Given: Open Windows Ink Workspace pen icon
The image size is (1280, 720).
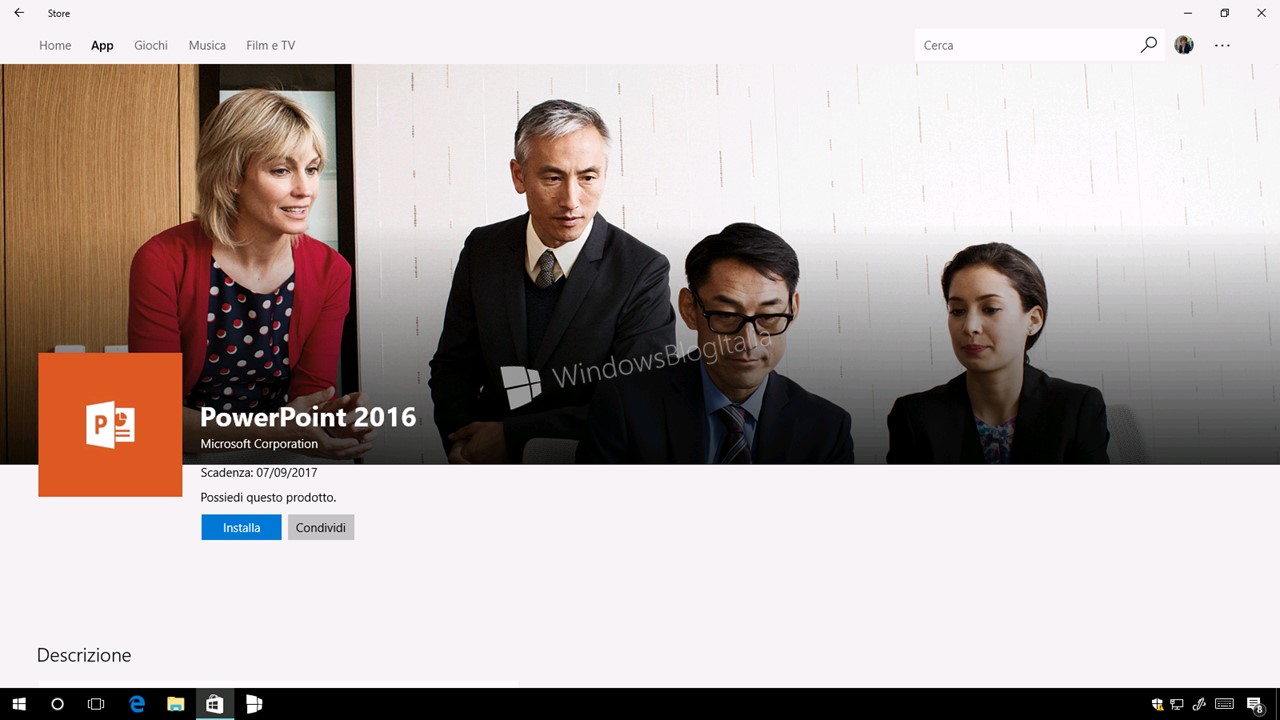Looking at the screenshot, I should (x=1199, y=704).
